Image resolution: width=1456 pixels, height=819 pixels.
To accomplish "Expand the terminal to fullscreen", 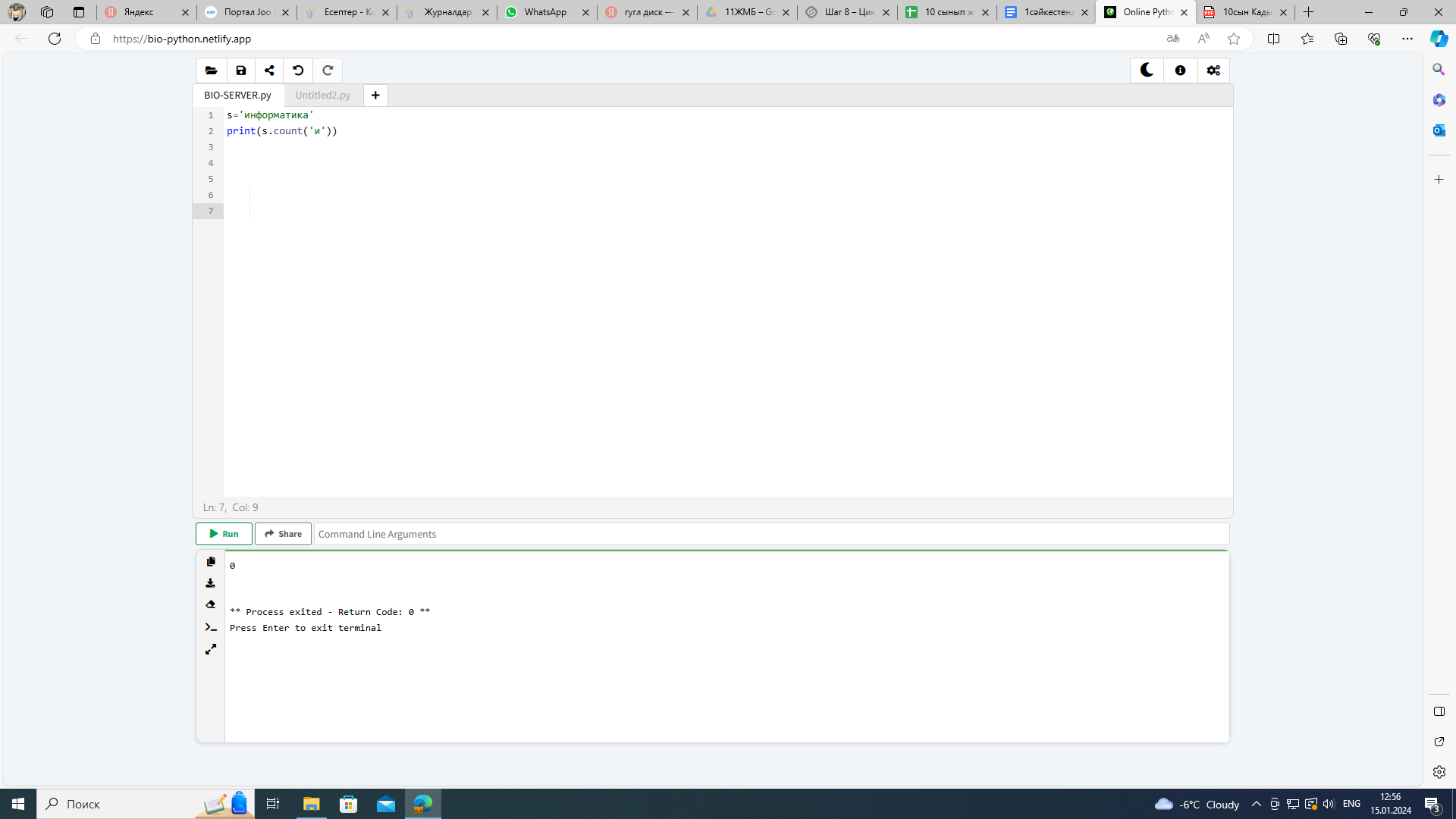I will click(x=211, y=649).
